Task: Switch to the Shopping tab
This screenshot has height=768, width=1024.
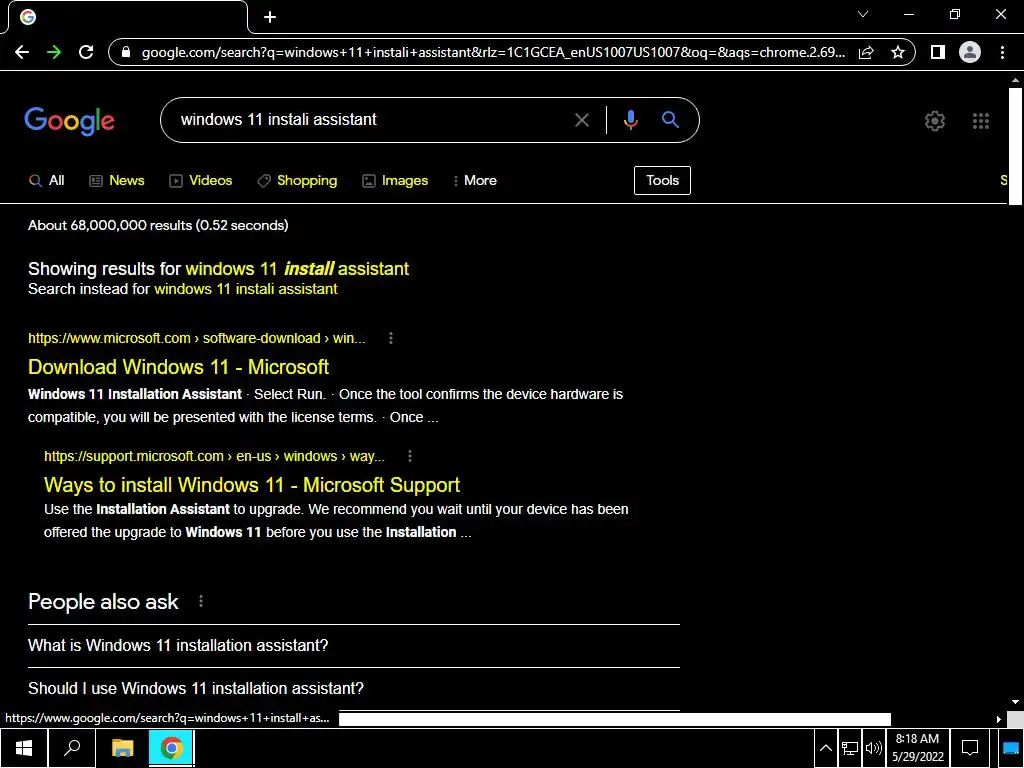Action: [x=297, y=181]
